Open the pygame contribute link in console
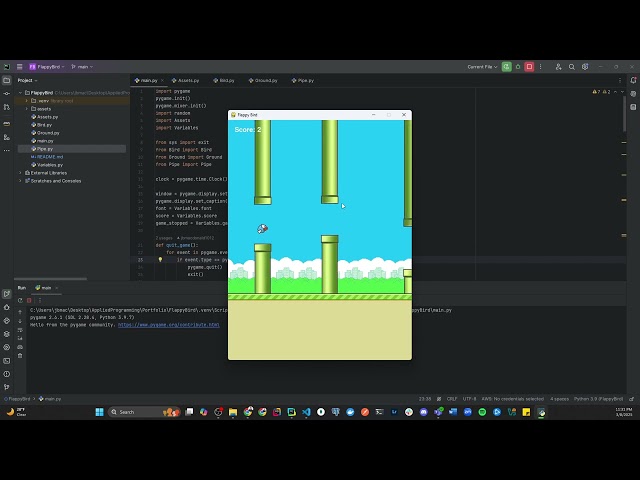The width and height of the screenshot is (640, 480). pyautogui.click(x=169, y=325)
